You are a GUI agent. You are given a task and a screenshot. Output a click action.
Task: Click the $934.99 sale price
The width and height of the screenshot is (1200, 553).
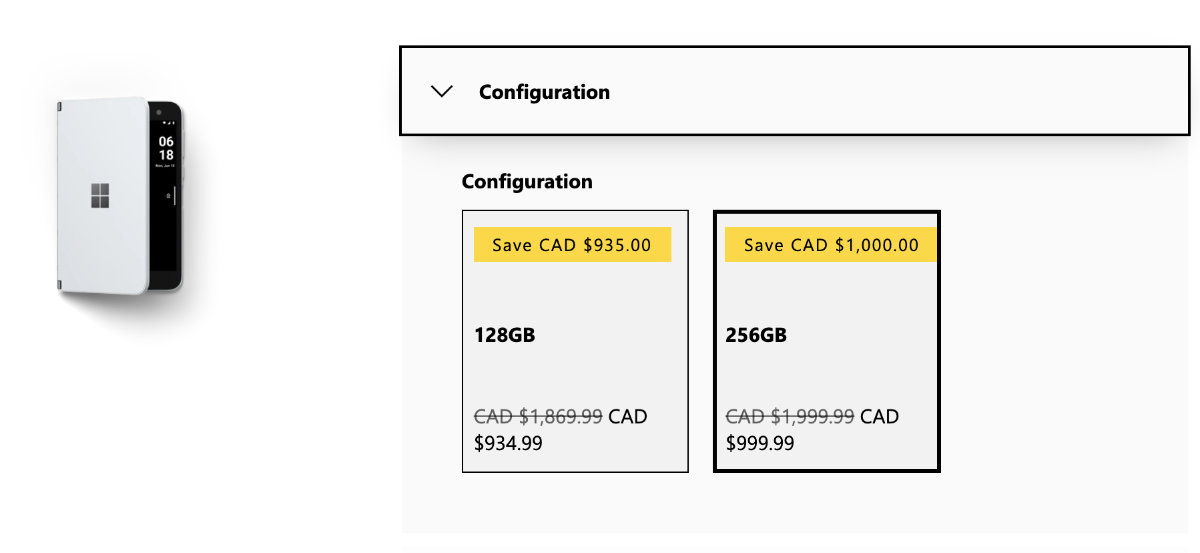pos(508,443)
